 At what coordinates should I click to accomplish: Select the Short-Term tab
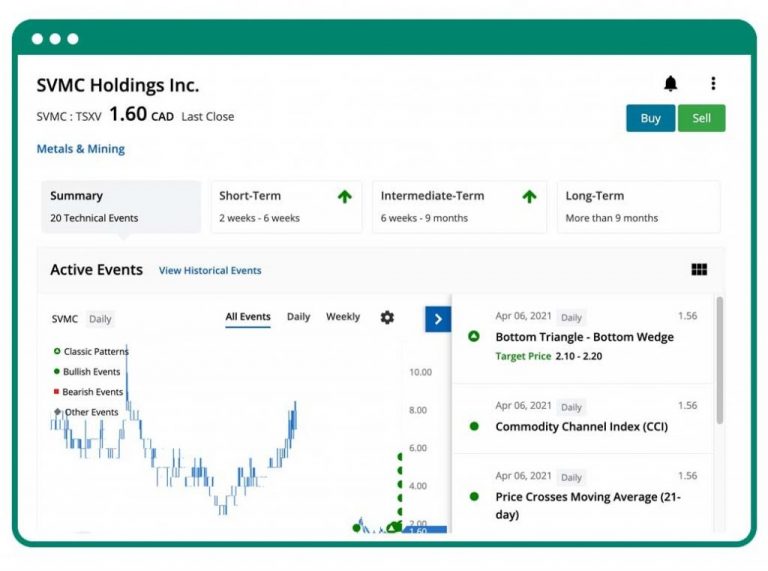[x=287, y=207]
